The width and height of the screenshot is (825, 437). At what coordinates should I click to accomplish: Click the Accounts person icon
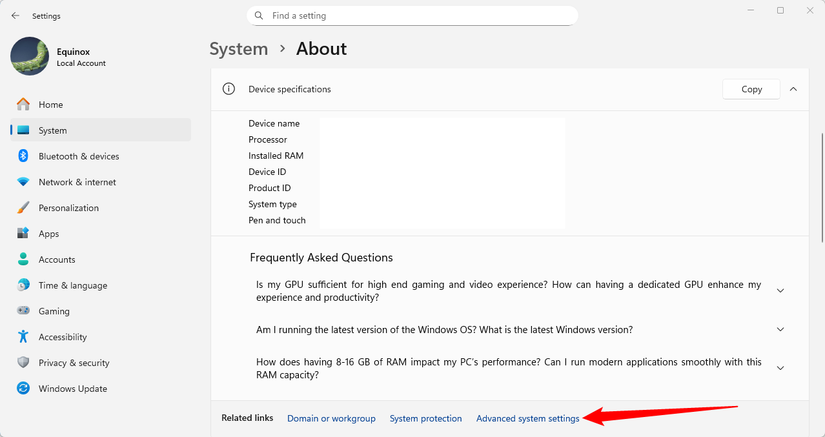pos(23,259)
